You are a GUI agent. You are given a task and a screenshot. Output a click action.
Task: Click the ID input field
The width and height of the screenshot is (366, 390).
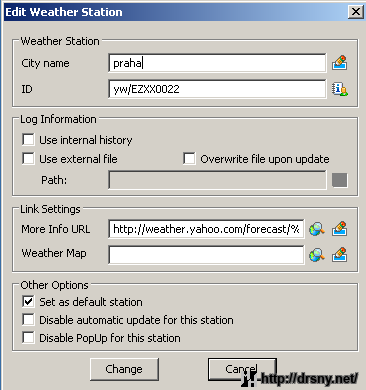[217, 89]
